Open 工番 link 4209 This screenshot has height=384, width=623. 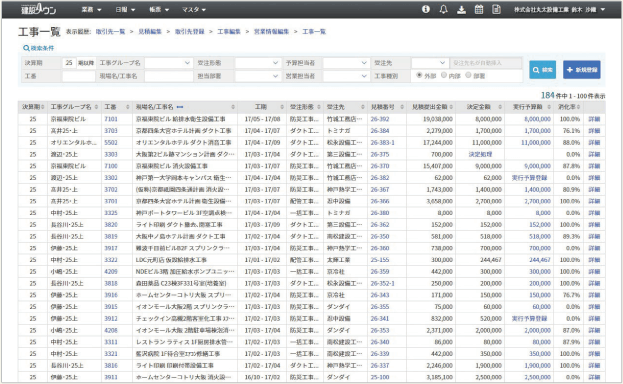pyautogui.click(x=111, y=272)
